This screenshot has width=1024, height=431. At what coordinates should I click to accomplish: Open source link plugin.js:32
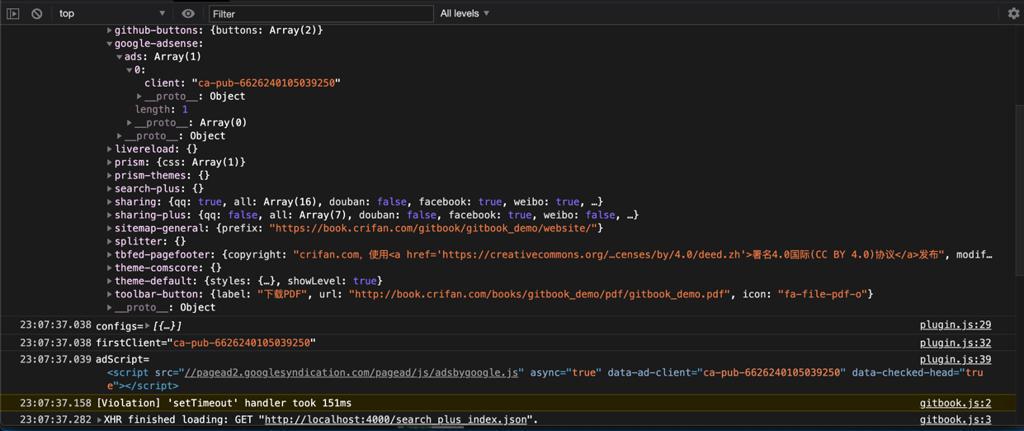(x=955, y=343)
